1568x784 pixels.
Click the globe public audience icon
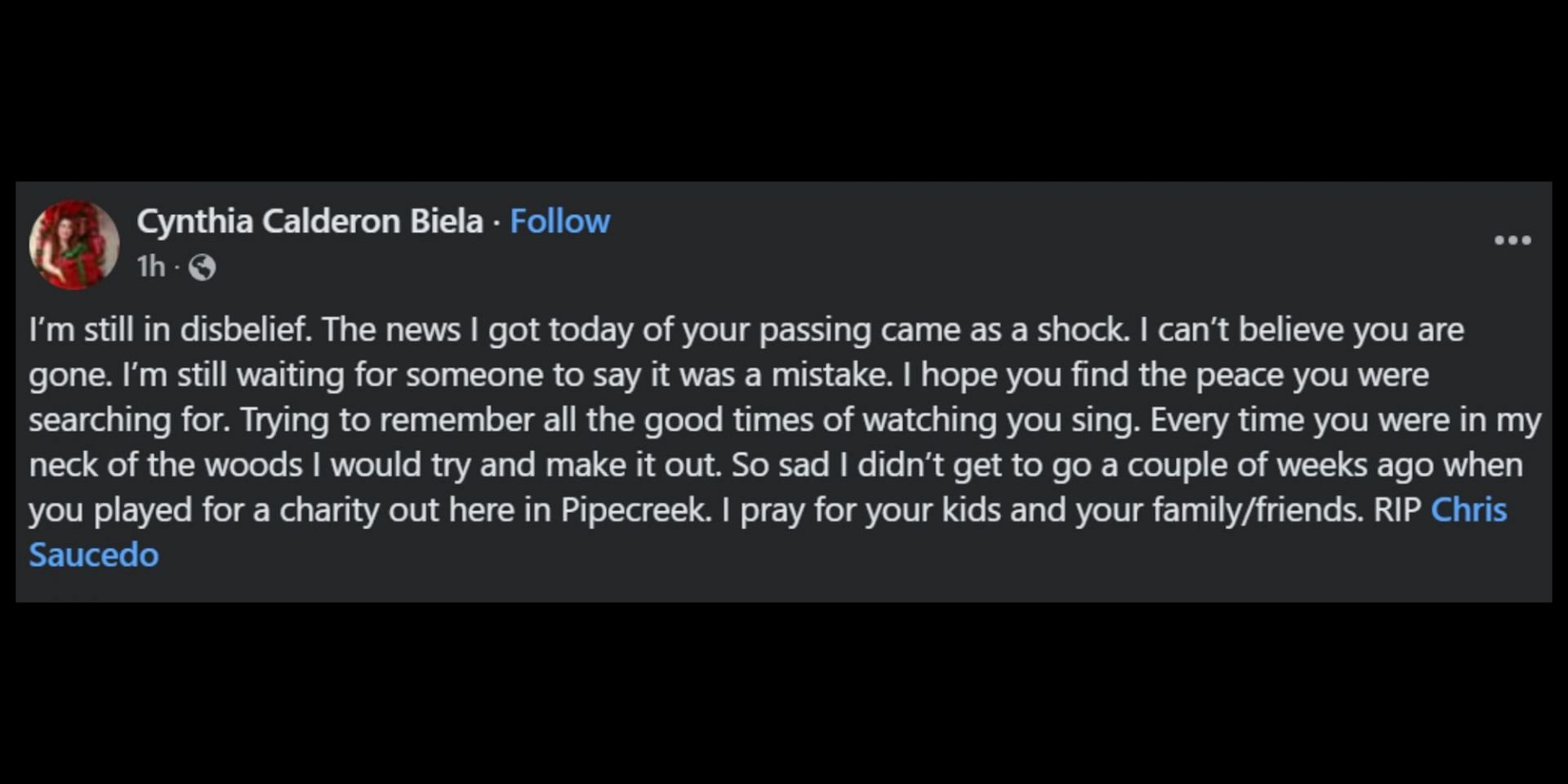[x=202, y=267]
